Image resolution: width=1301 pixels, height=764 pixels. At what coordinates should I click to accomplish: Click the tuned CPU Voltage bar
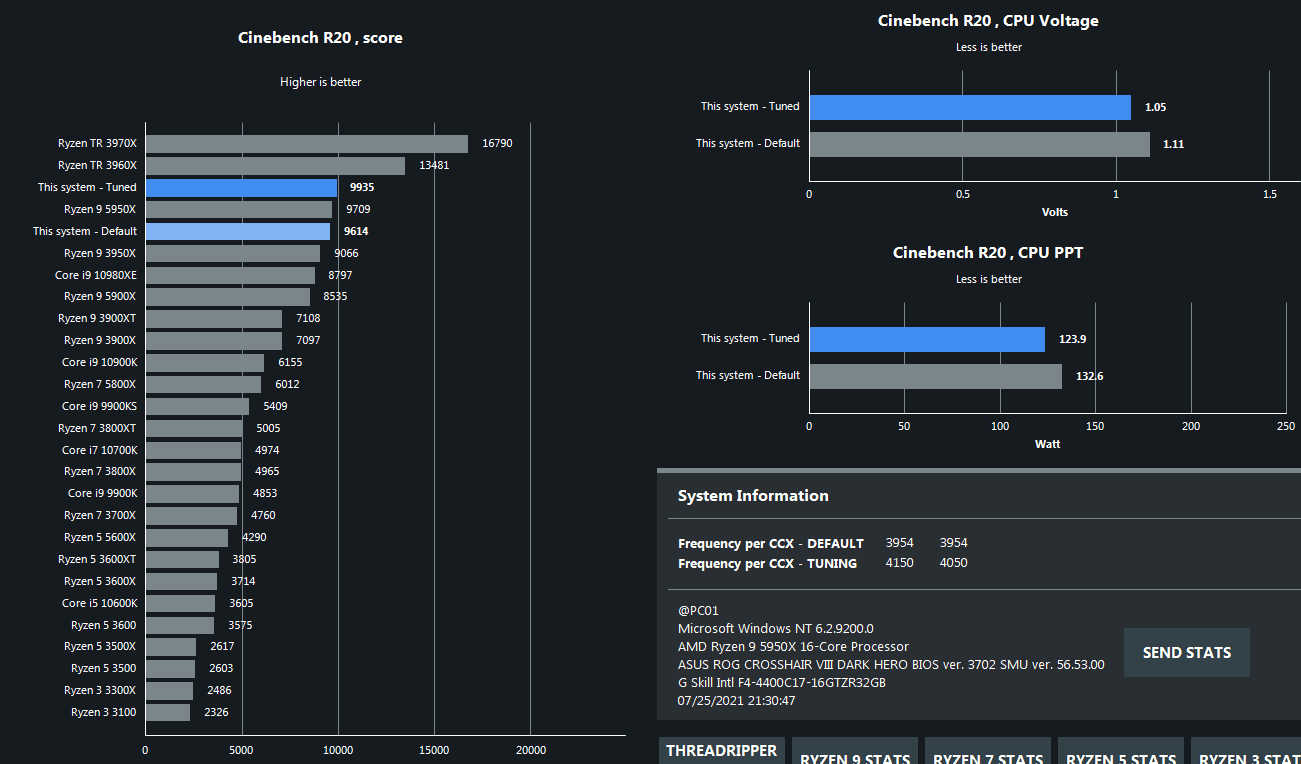pos(970,107)
